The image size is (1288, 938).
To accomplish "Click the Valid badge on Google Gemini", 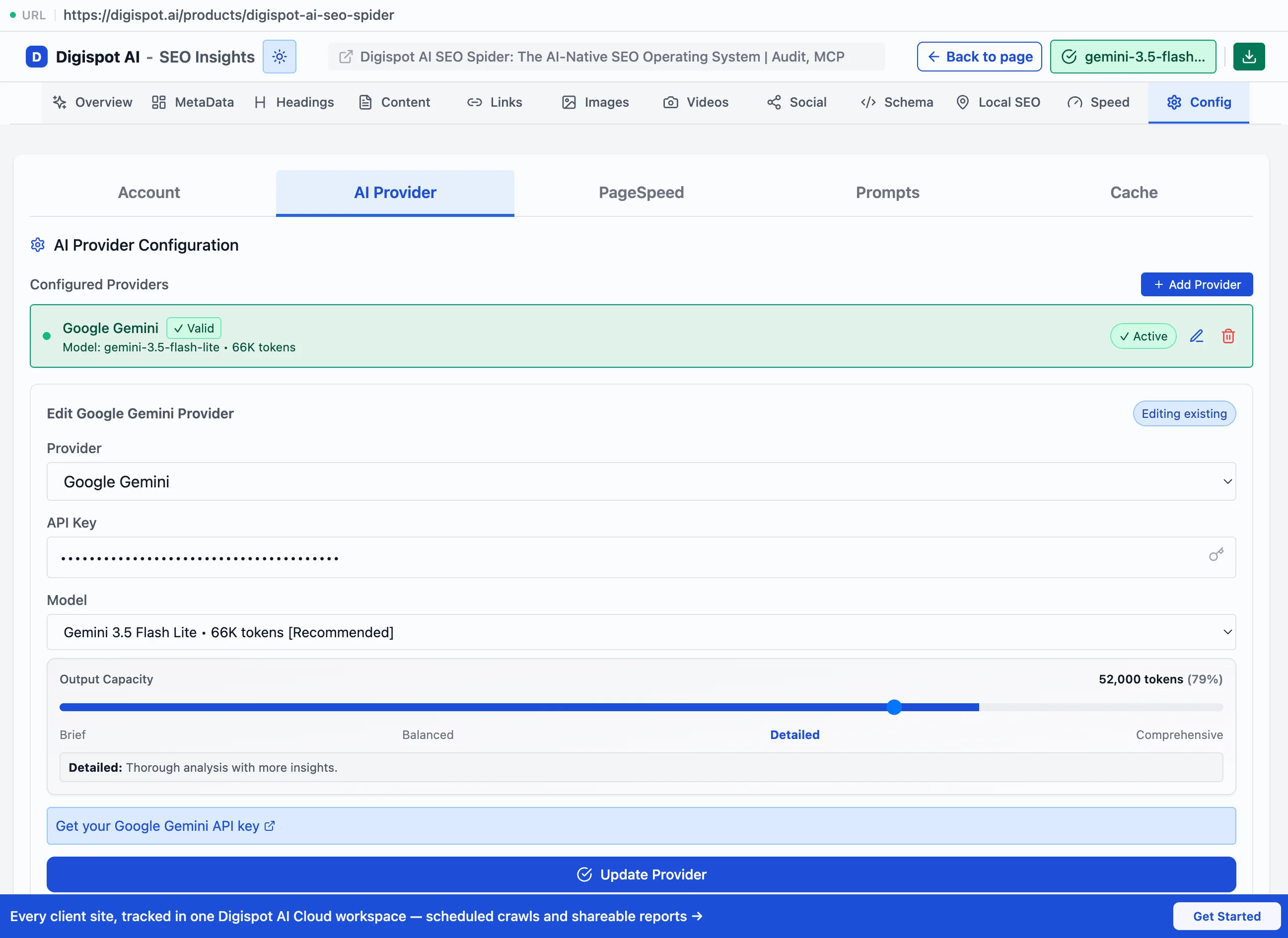I will pos(194,328).
